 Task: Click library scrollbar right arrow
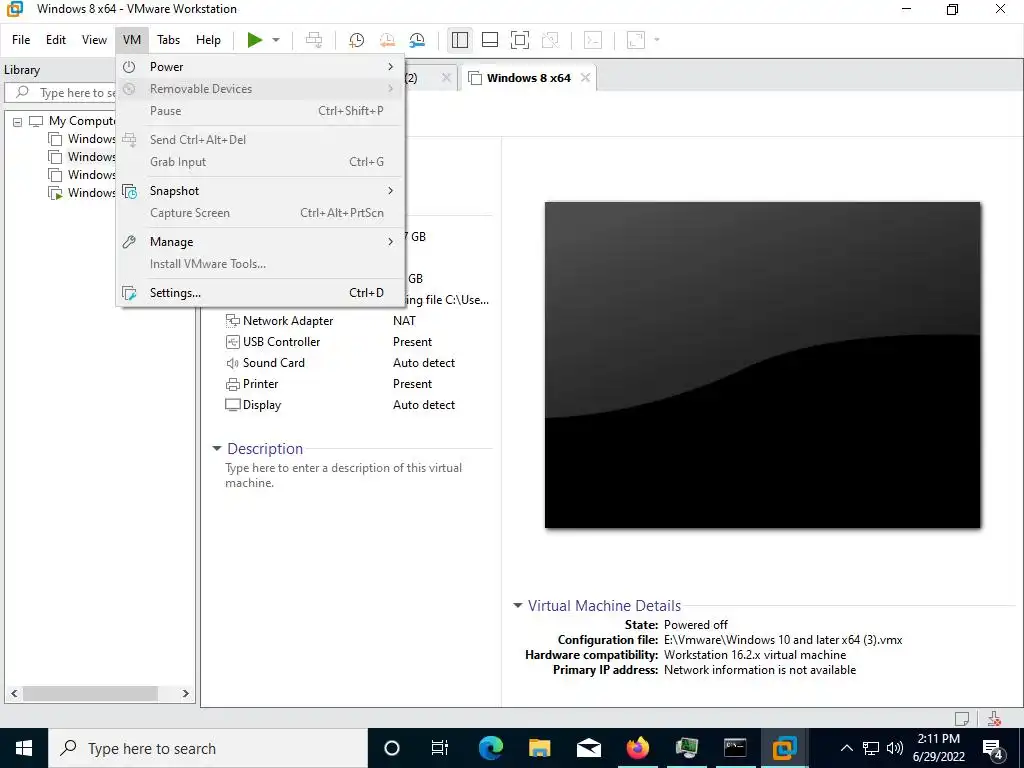click(185, 694)
